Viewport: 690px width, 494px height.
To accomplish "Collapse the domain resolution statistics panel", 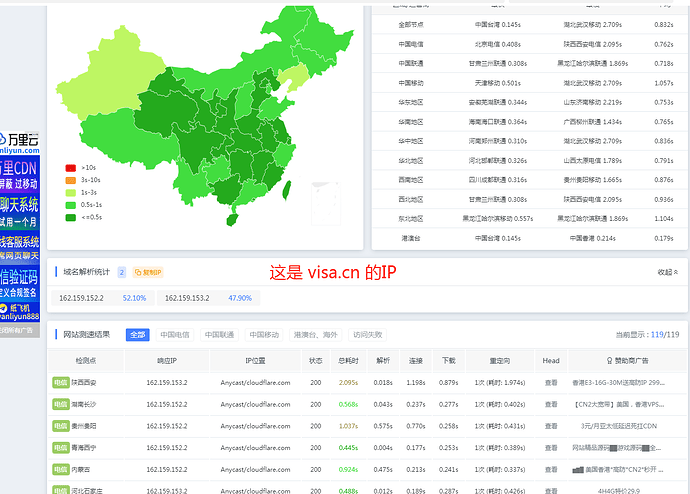I will (665, 272).
